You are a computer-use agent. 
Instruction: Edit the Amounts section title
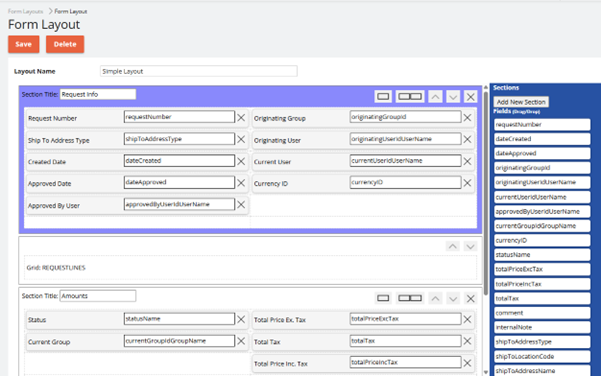[98, 296]
